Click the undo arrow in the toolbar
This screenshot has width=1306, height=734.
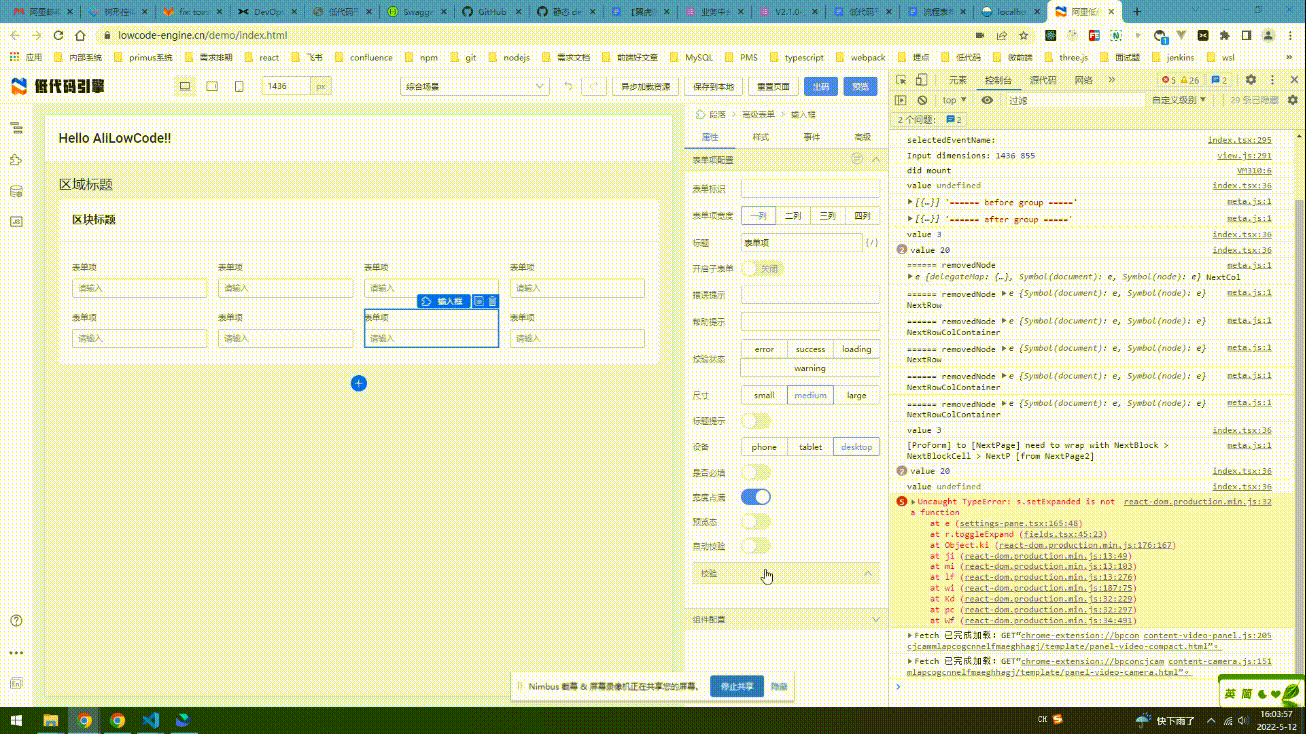point(568,87)
